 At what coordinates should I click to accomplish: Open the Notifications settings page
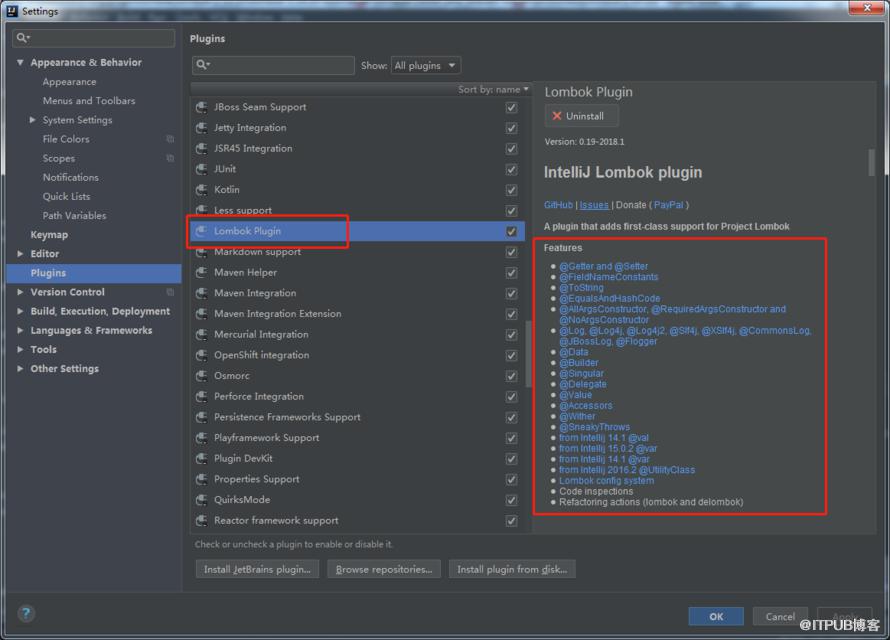point(70,178)
